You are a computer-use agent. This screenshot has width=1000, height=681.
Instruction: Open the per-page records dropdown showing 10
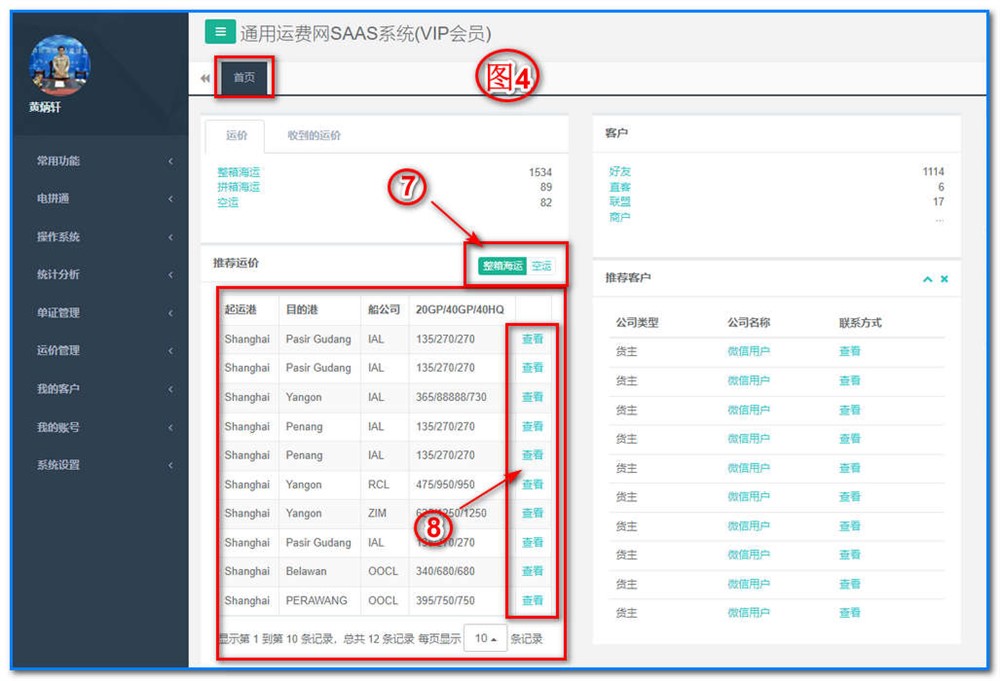point(485,638)
